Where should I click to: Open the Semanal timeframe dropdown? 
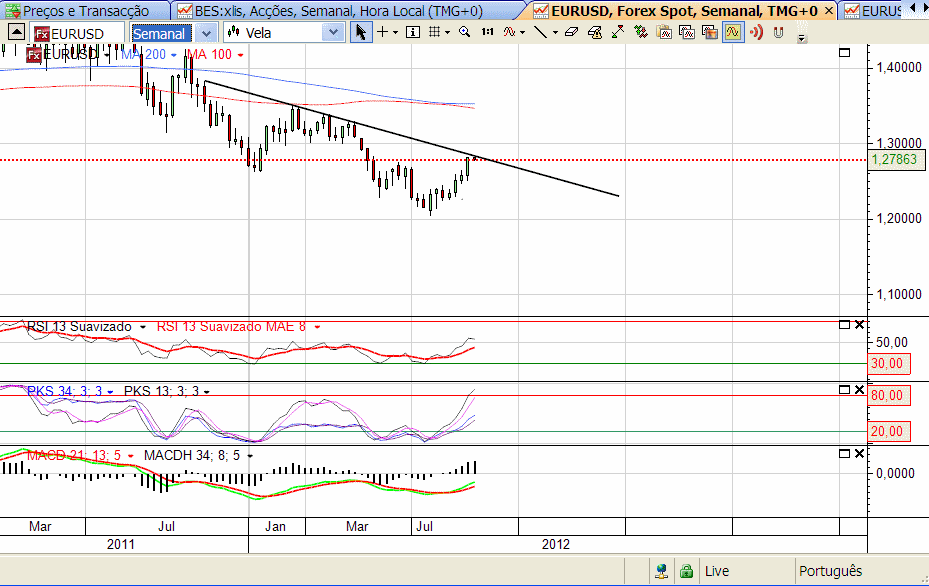[205, 33]
